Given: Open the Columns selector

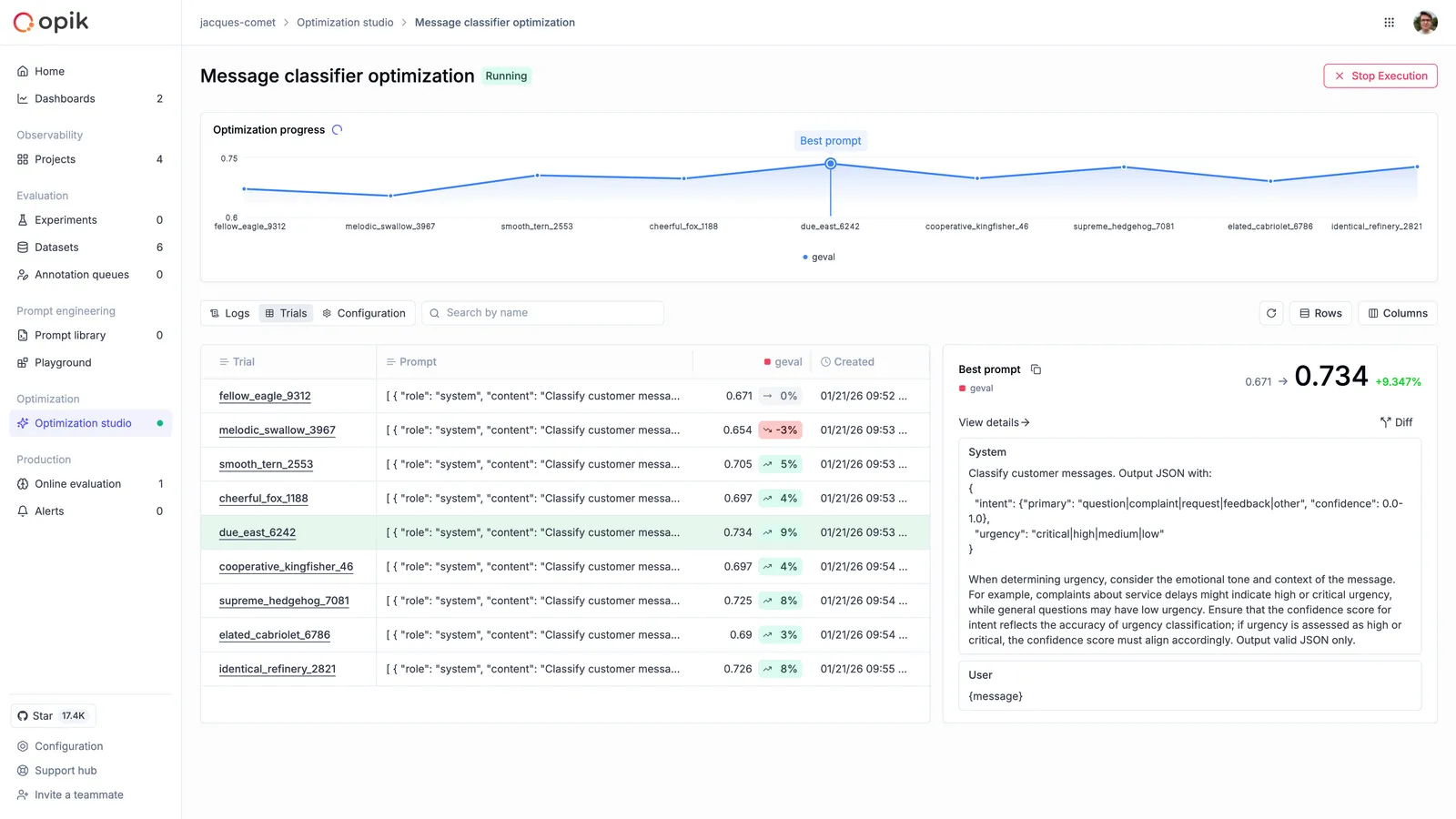Looking at the screenshot, I should point(1398,313).
